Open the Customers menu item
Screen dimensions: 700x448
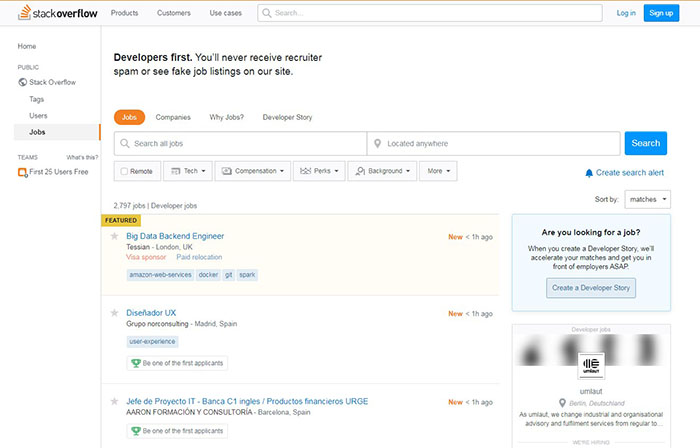click(174, 13)
